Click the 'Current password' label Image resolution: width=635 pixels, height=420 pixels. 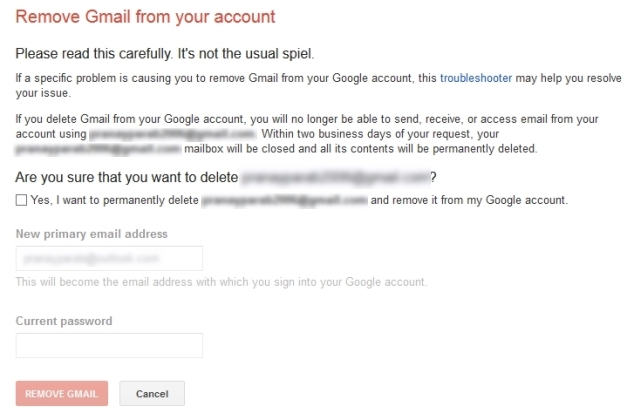[64, 321]
